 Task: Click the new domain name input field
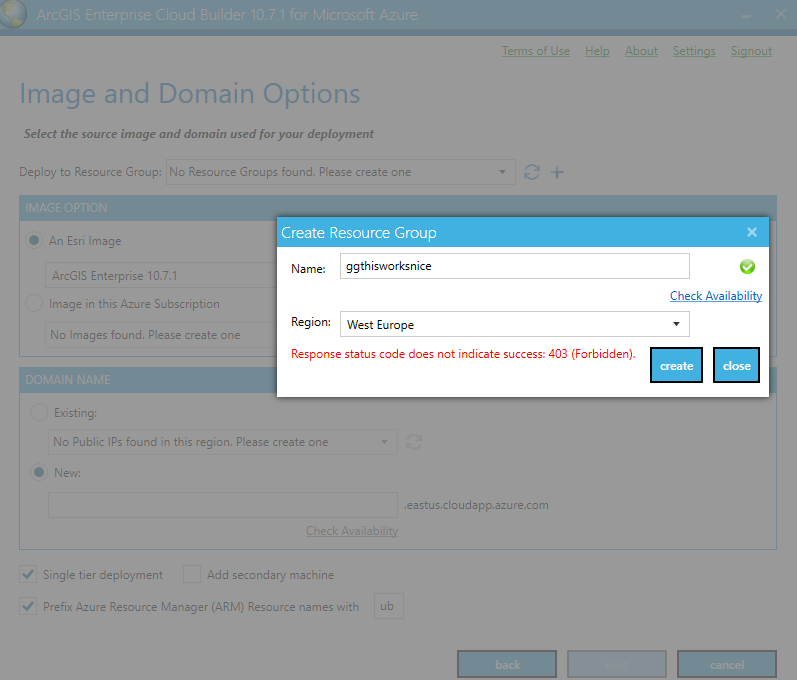point(223,505)
